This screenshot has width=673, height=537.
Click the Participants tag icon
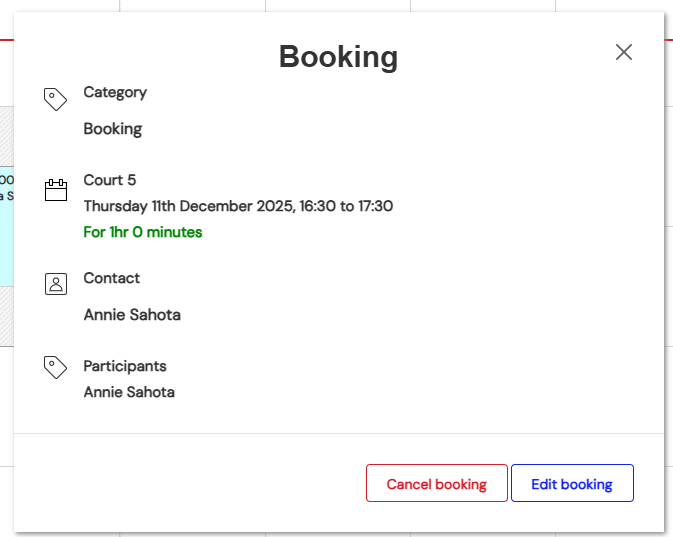tap(56, 367)
